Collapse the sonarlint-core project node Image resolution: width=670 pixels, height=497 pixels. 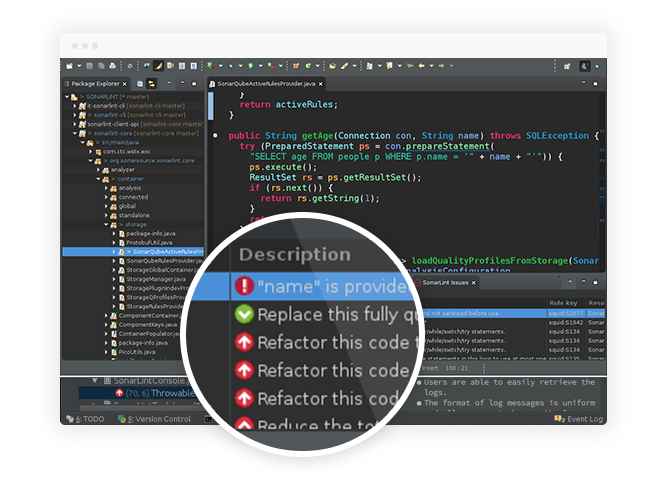(76, 132)
